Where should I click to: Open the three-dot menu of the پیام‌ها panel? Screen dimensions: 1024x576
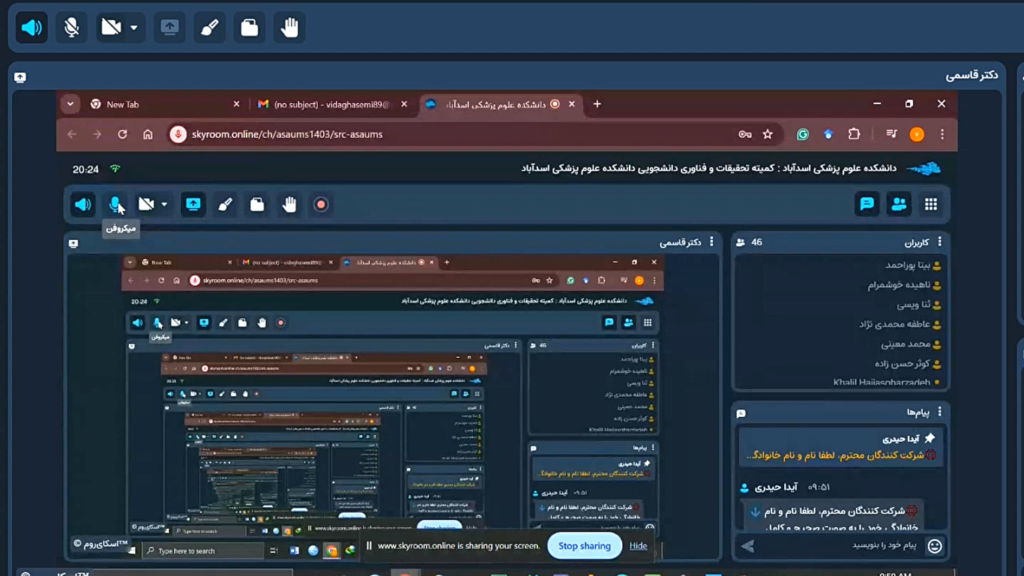[939, 411]
